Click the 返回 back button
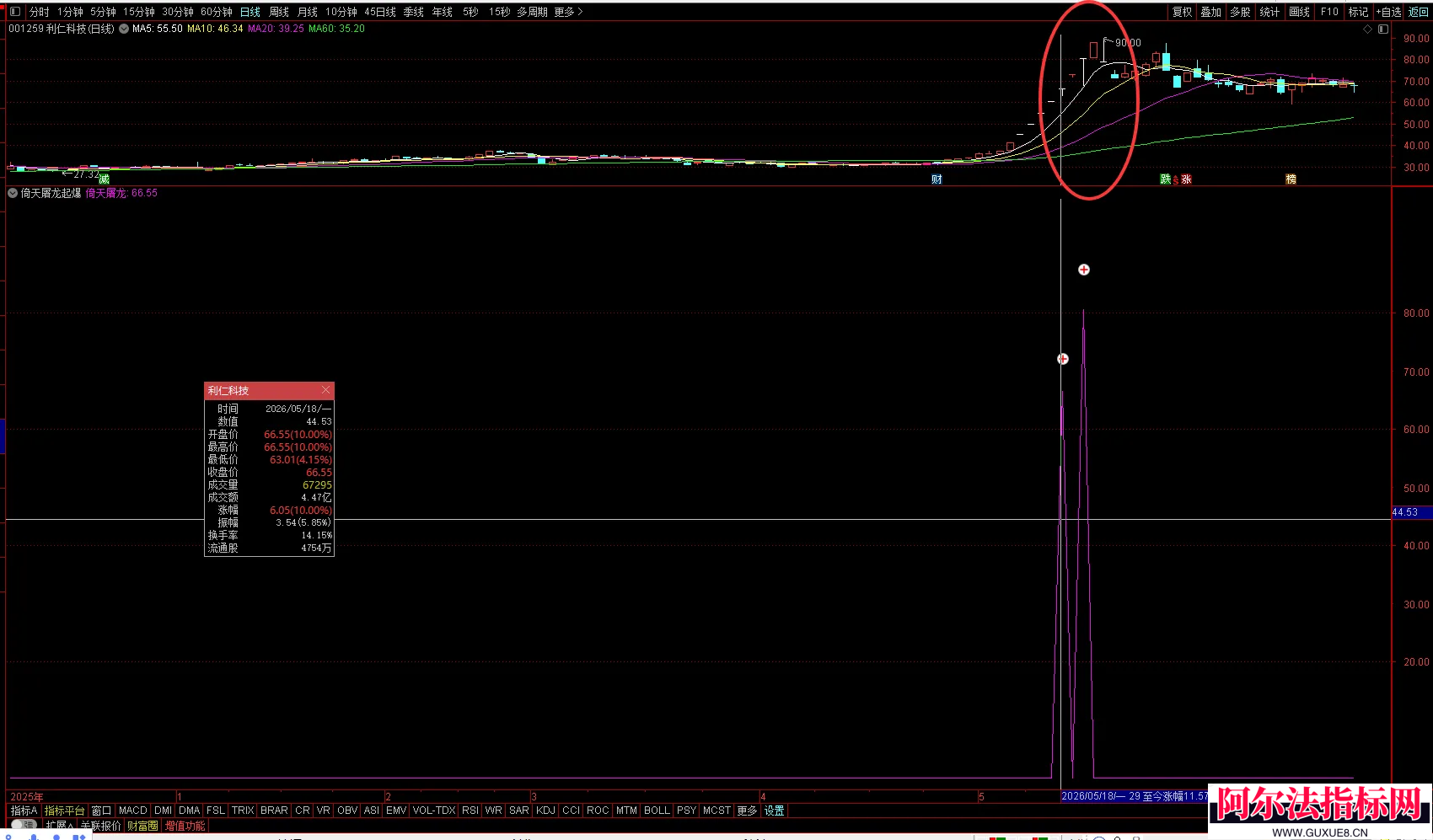This screenshot has width=1433, height=840. click(1419, 12)
